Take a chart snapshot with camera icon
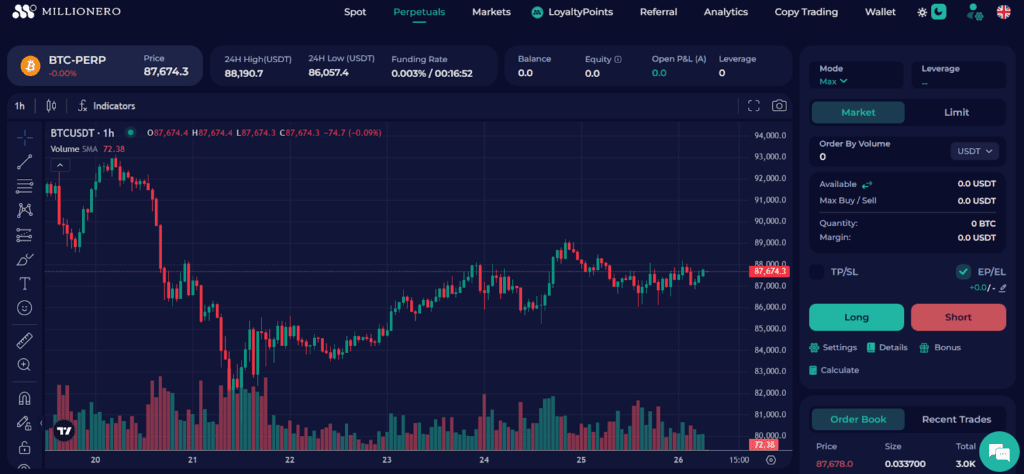Image resolution: width=1024 pixels, height=474 pixels. pos(779,106)
